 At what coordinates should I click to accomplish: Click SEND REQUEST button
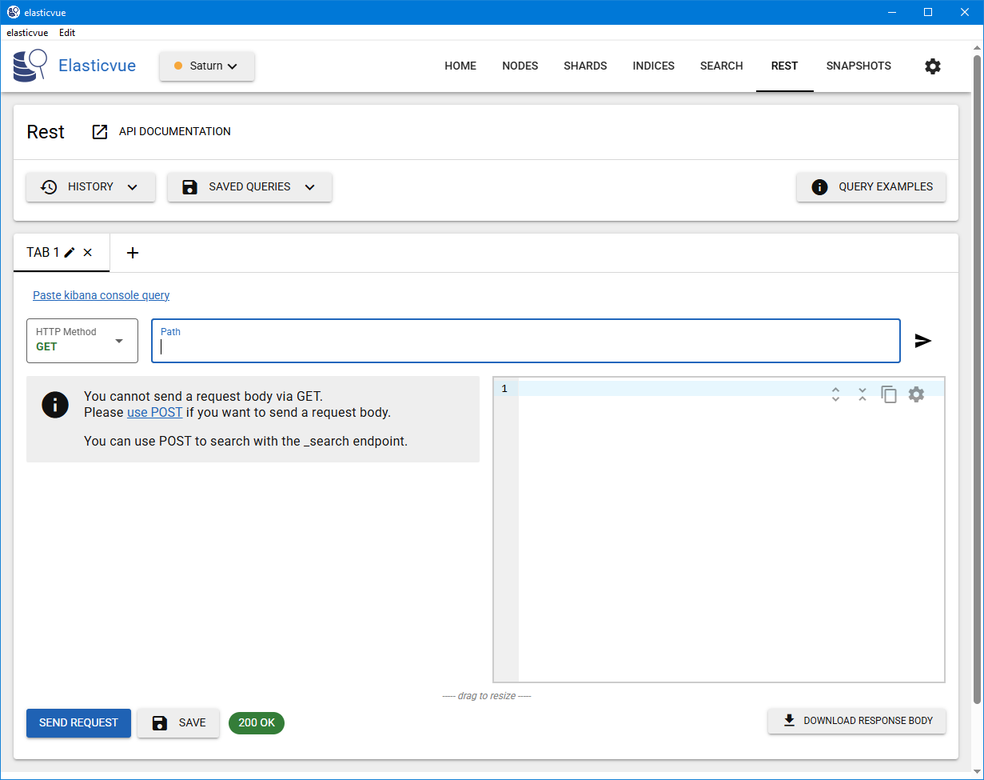click(78, 723)
